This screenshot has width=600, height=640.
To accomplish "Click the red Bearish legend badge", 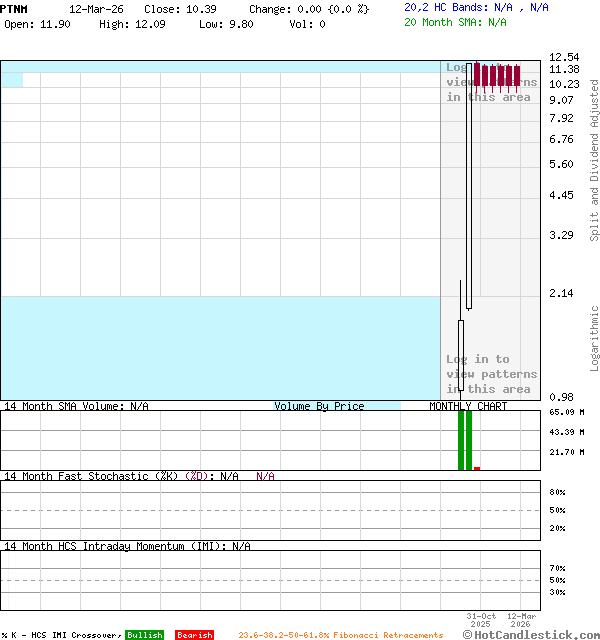I will [x=194, y=635].
